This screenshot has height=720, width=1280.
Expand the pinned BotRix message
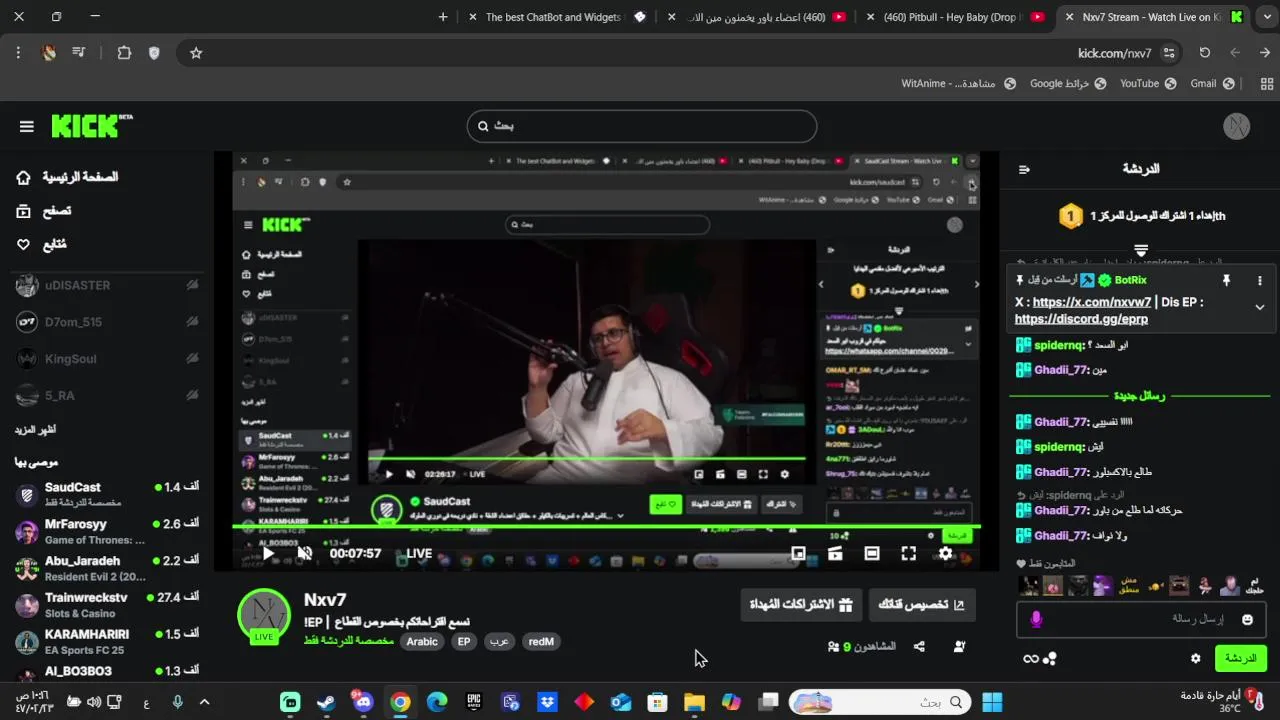[x=1260, y=307]
